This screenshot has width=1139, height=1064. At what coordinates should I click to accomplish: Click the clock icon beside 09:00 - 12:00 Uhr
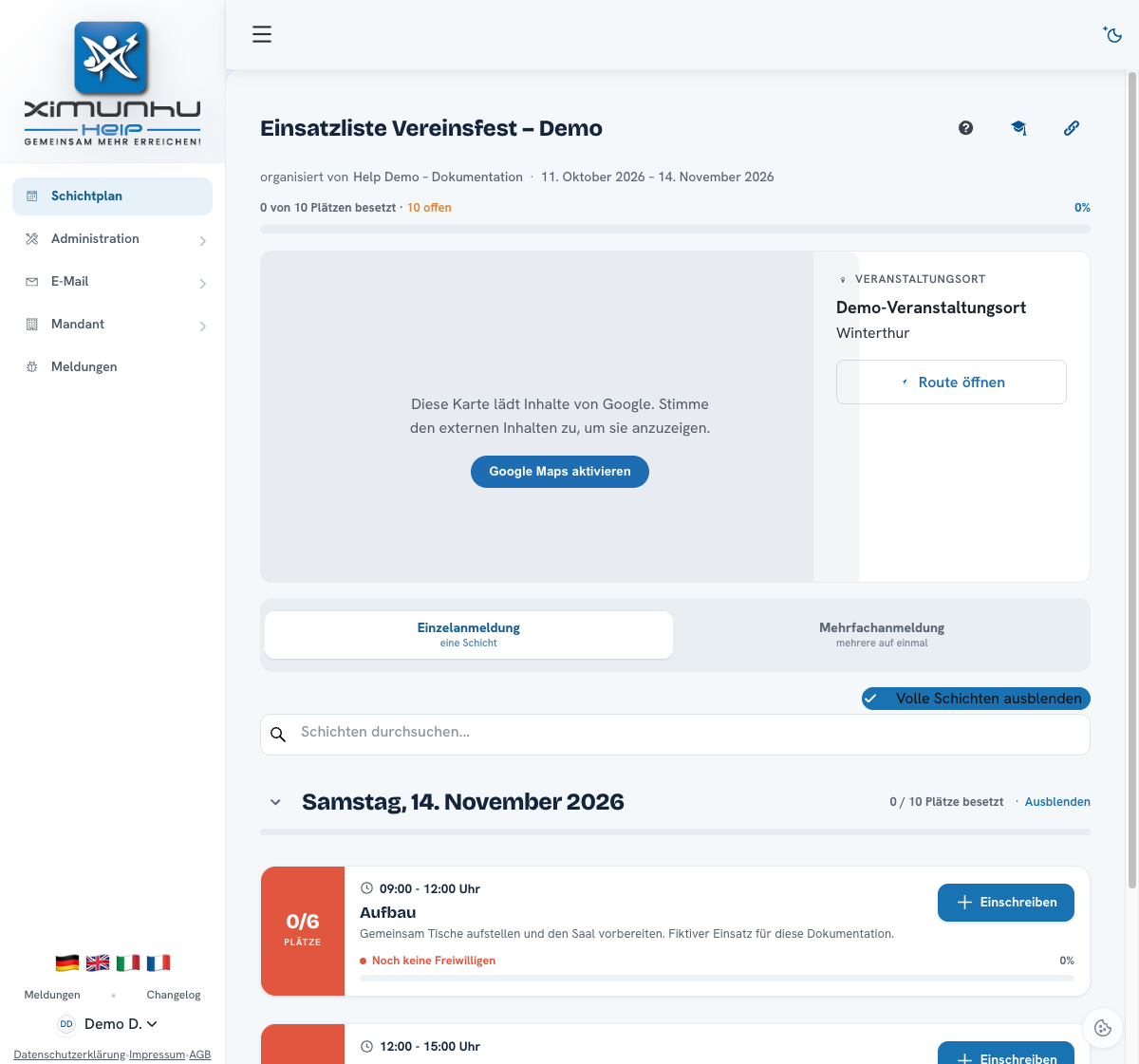[366, 888]
